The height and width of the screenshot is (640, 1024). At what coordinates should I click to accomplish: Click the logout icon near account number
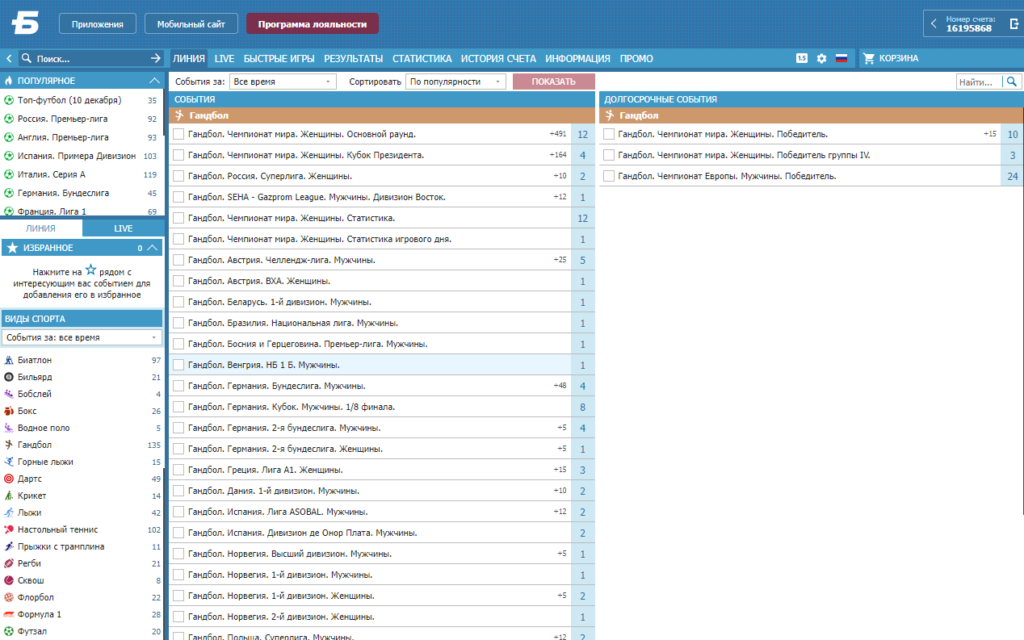(1014, 24)
